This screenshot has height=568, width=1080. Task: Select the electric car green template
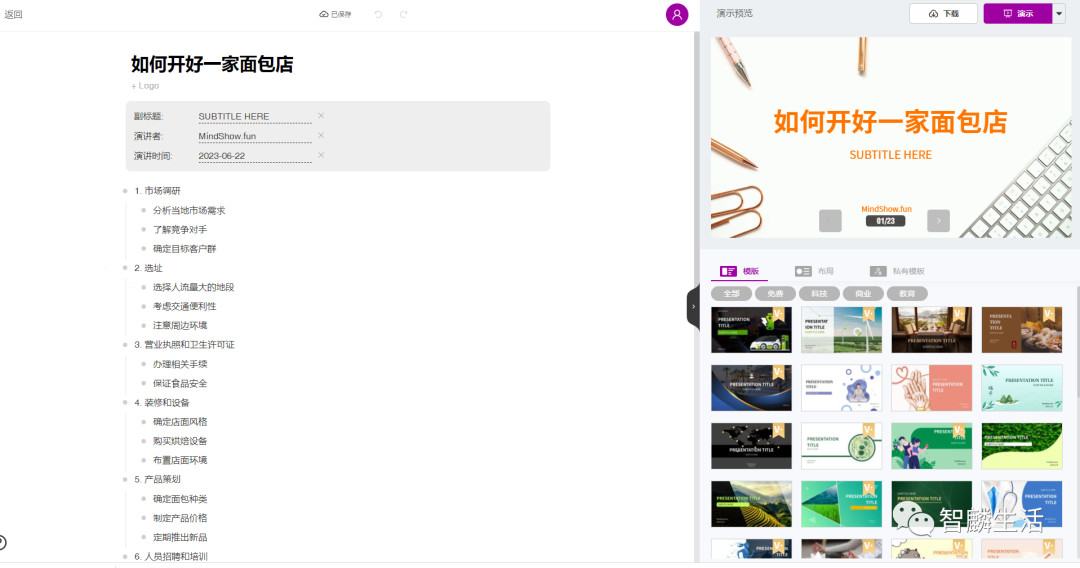click(751, 330)
